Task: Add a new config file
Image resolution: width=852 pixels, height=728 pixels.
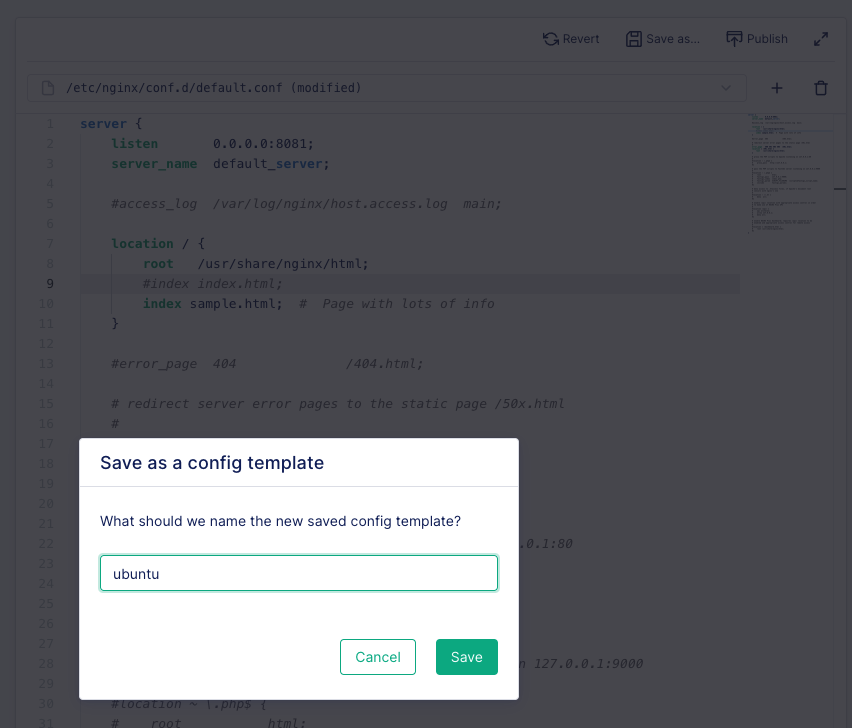Action: pos(777,88)
